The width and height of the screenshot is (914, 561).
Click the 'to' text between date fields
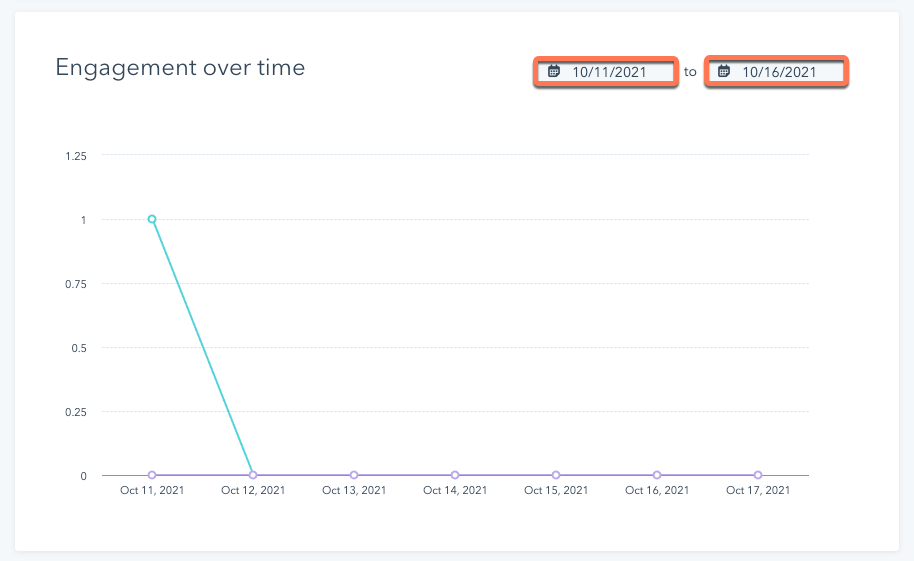click(690, 72)
